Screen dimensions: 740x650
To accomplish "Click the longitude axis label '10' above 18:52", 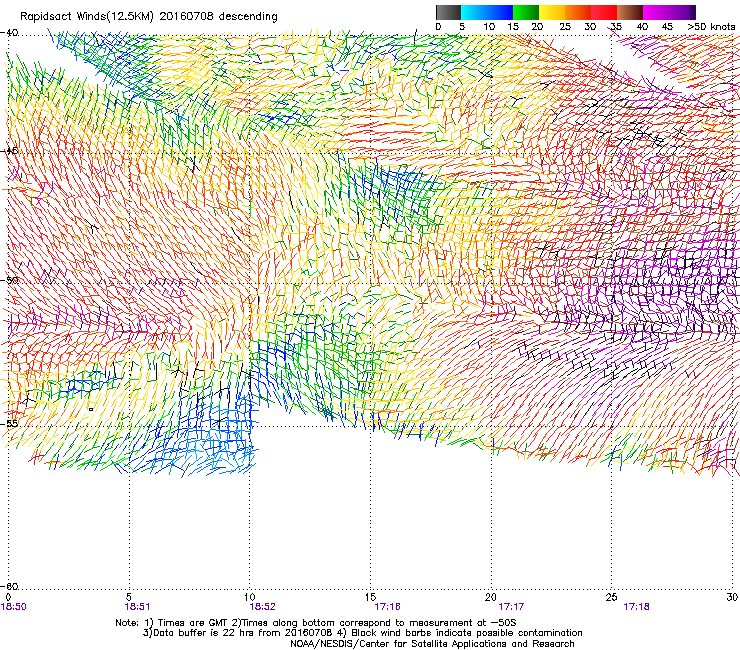I will pos(250,597).
